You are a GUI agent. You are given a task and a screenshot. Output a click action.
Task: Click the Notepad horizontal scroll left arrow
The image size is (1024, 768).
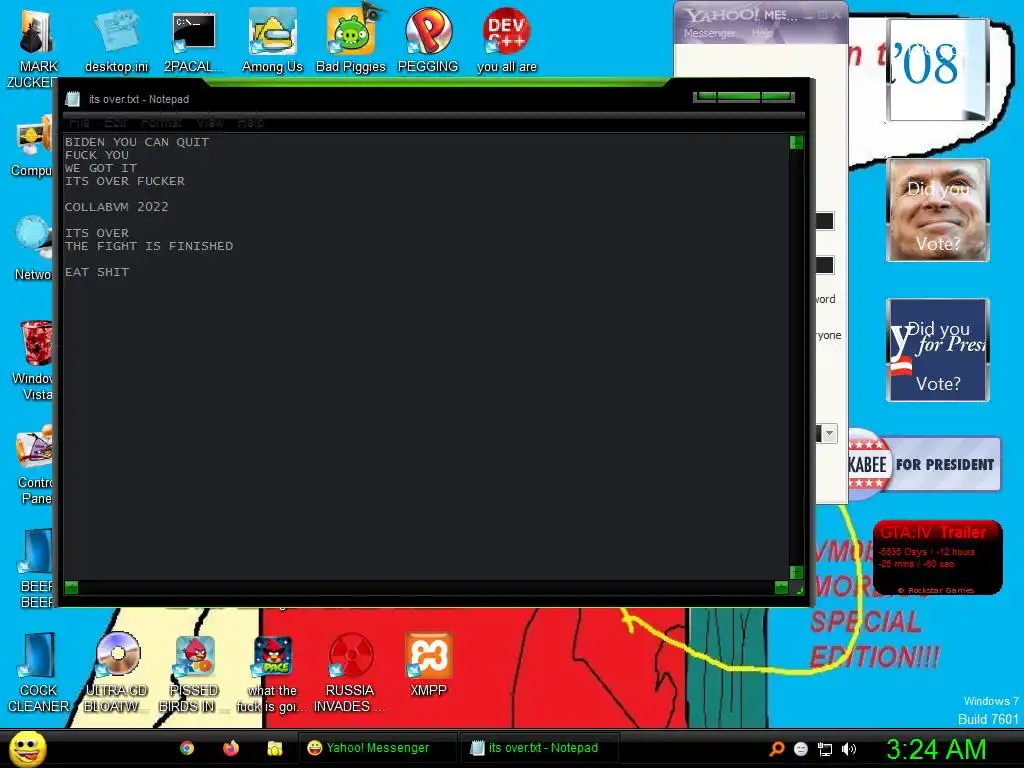[71, 587]
